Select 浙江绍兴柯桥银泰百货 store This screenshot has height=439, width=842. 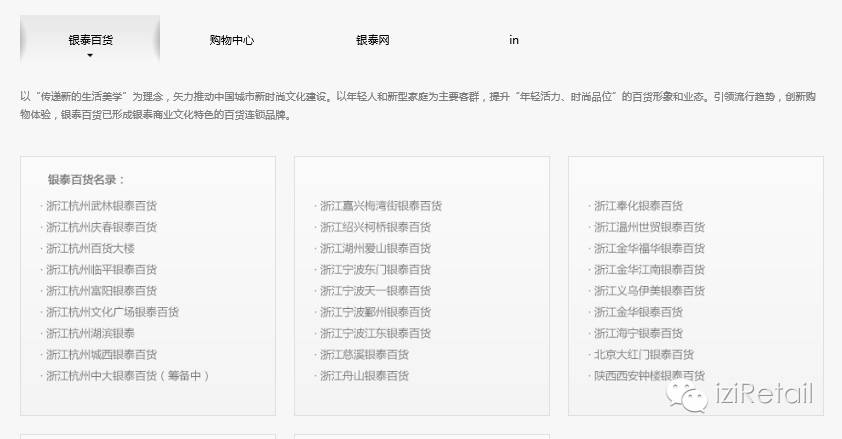[375, 227]
